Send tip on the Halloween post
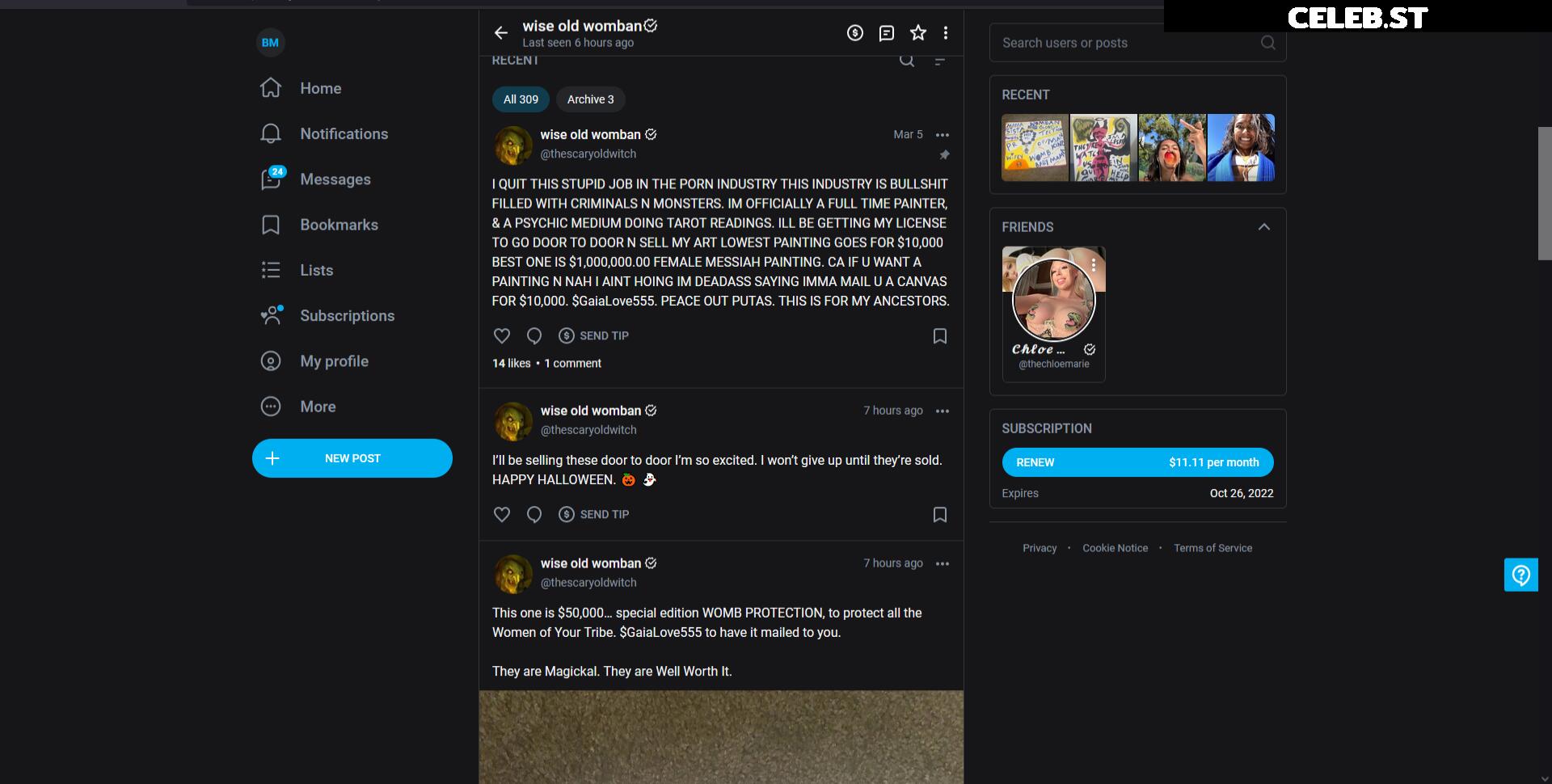This screenshot has height=784, width=1552. 594,514
